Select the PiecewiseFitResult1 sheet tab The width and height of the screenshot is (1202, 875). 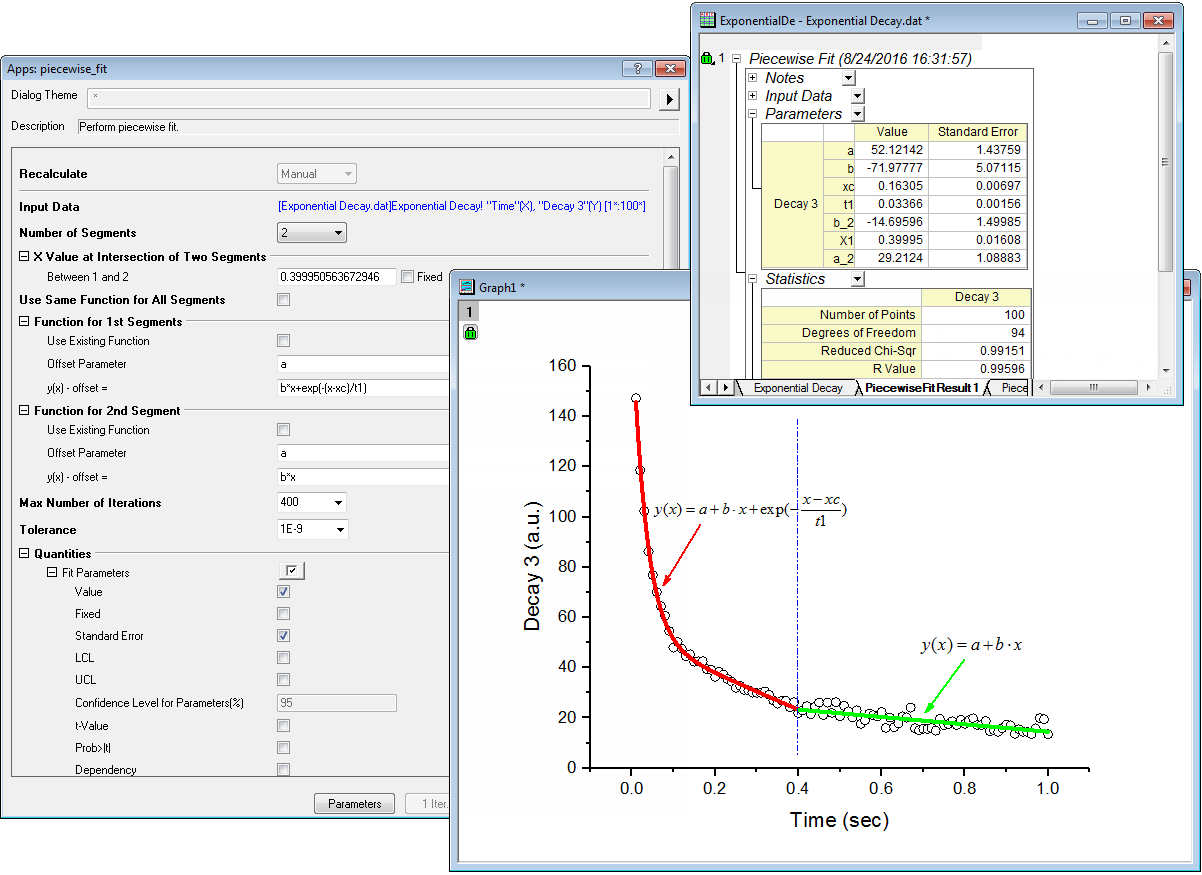pyautogui.click(x=921, y=388)
